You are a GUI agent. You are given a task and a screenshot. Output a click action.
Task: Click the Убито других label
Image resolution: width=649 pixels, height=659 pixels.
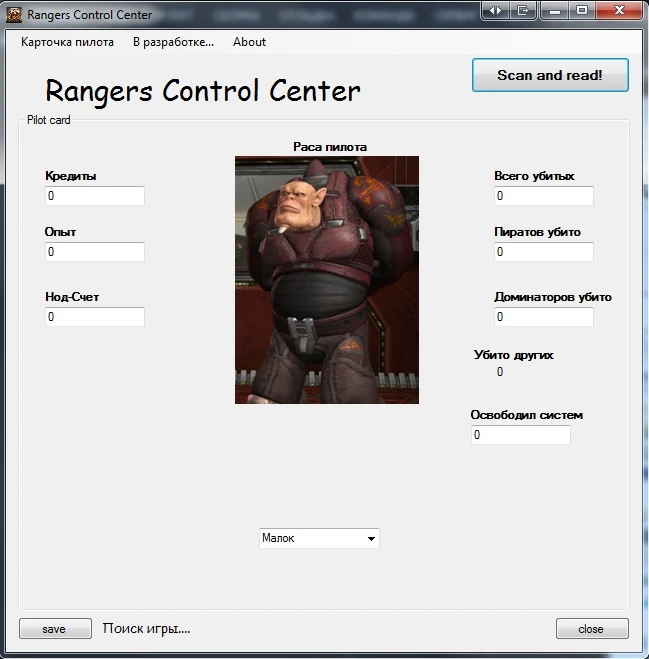click(x=513, y=355)
